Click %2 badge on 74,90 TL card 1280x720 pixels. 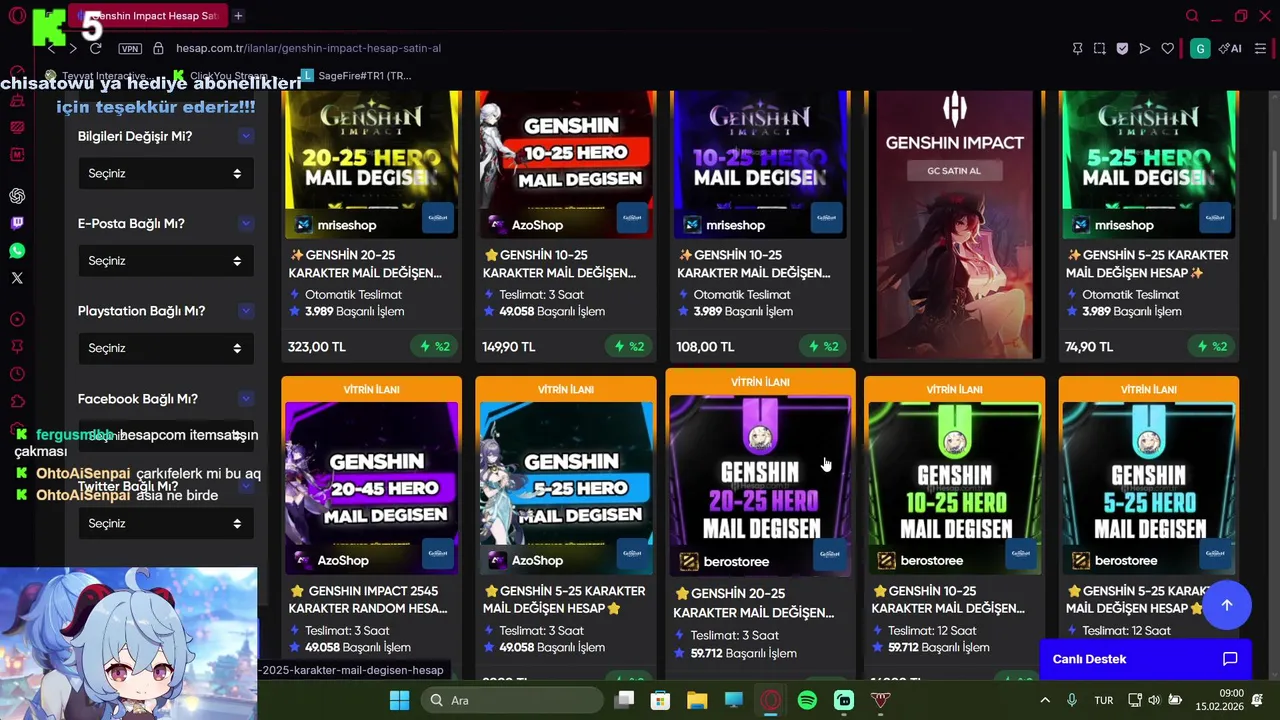(x=1212, y=347)
